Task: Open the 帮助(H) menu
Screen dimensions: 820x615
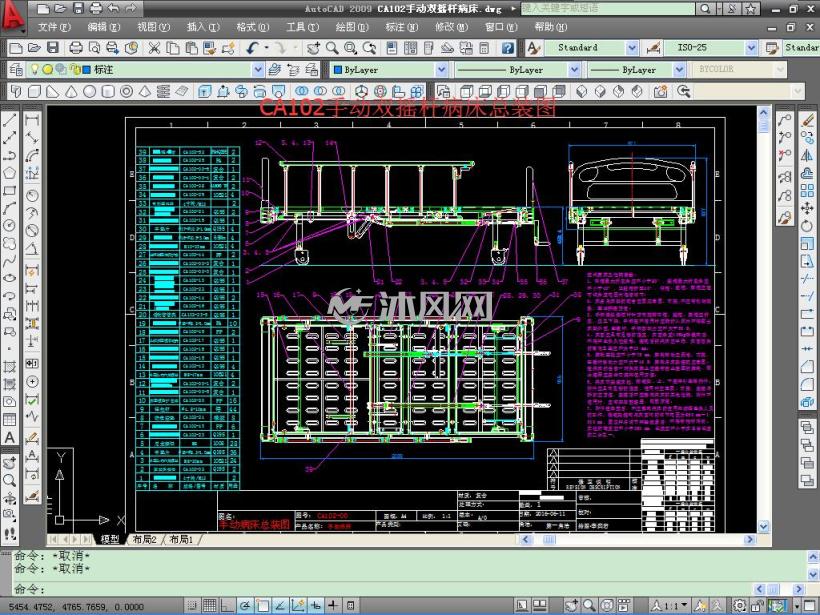Action: [x=551, y=27]
